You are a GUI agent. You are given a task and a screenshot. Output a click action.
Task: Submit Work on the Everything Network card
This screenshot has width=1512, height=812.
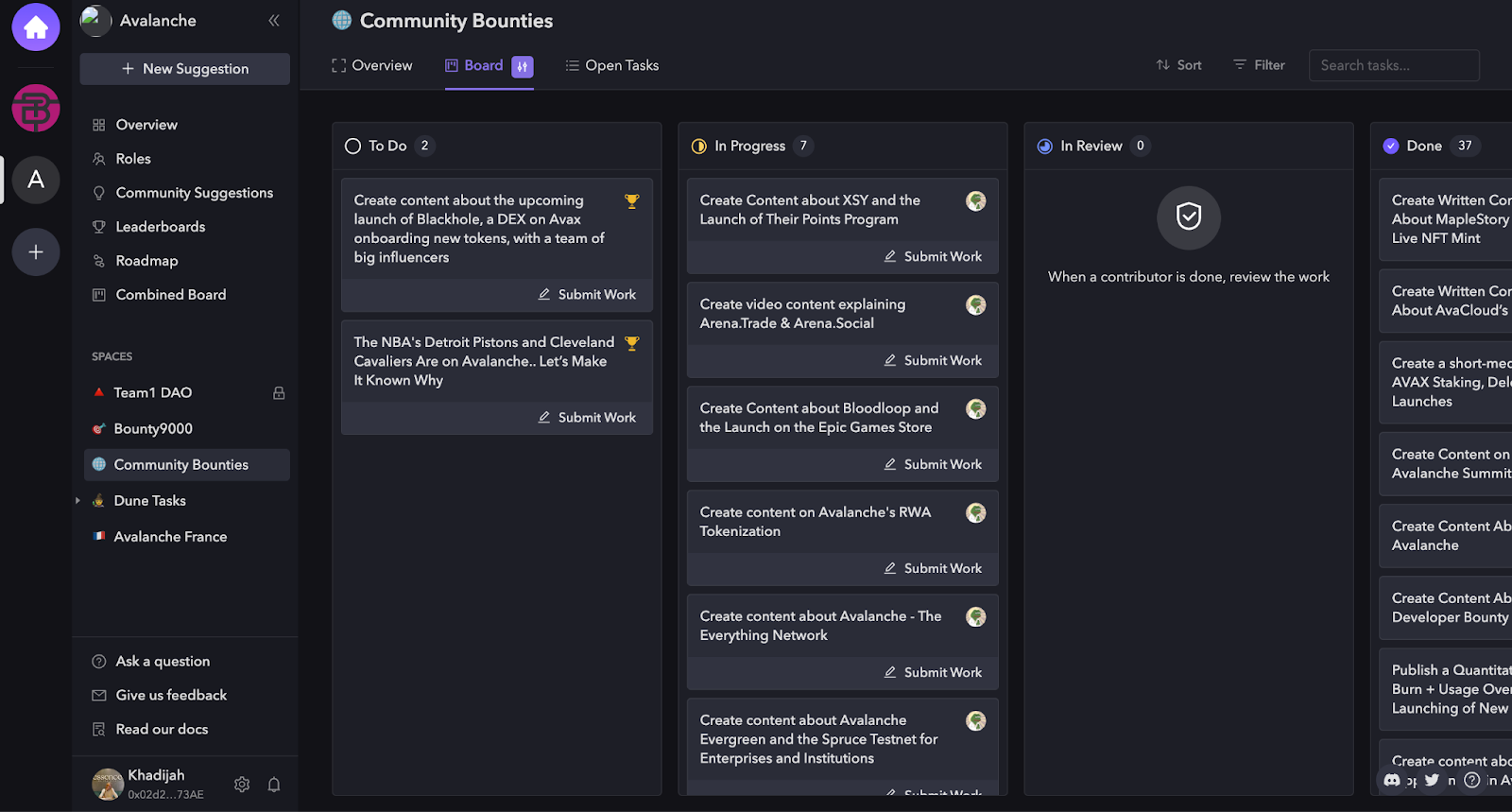933,673
